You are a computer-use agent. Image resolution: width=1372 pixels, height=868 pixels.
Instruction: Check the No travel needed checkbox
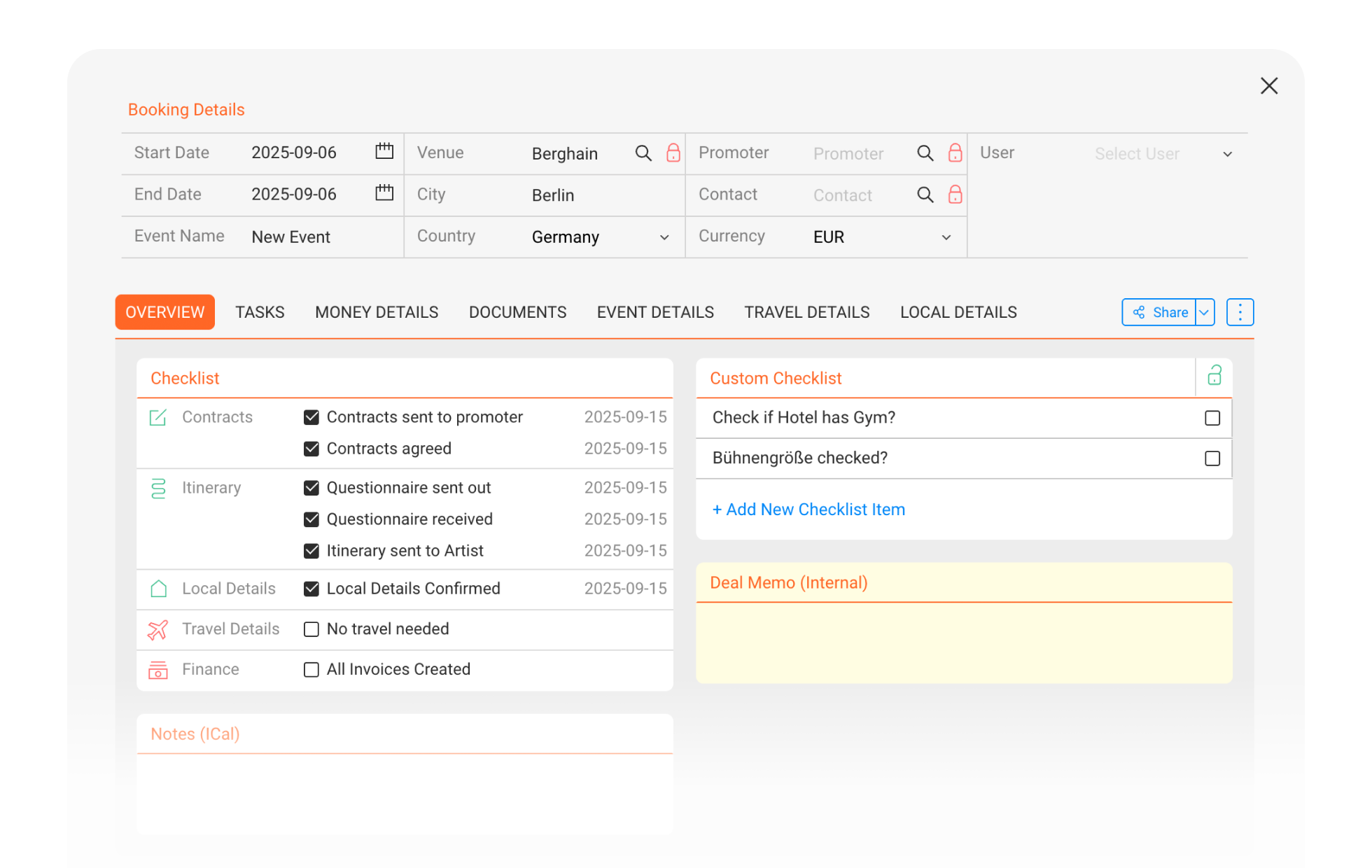311,629
